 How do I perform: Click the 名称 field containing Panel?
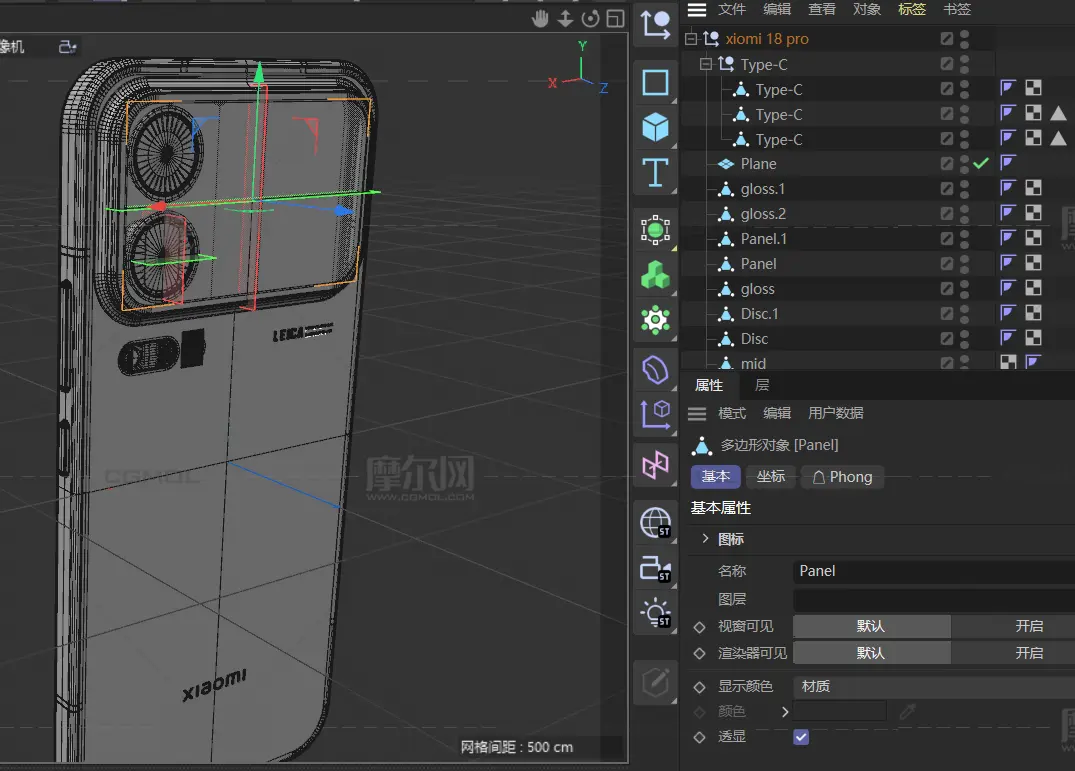click(934, 571)
